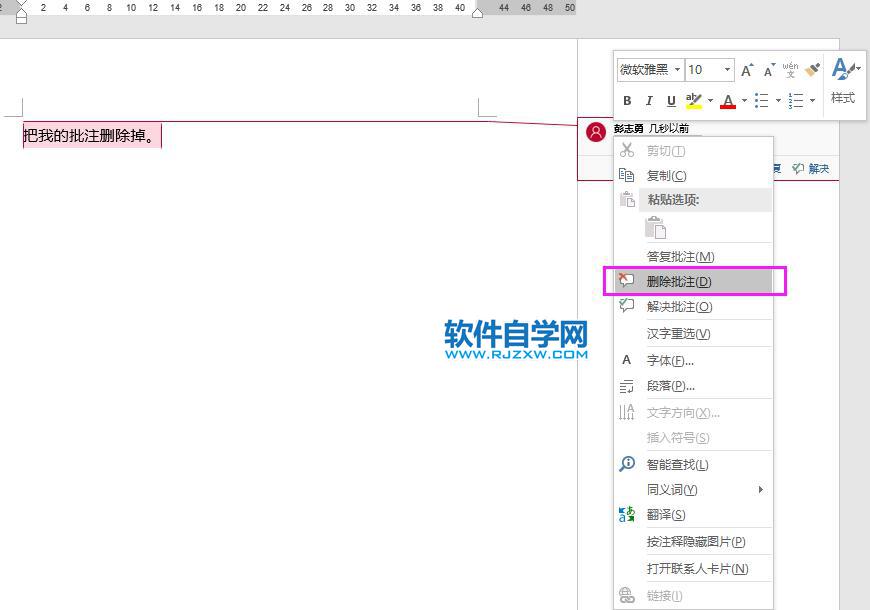Apply the Bullets list icon
Image resolution: width=870 pixels, height=610 pixels.
point(762,100)
